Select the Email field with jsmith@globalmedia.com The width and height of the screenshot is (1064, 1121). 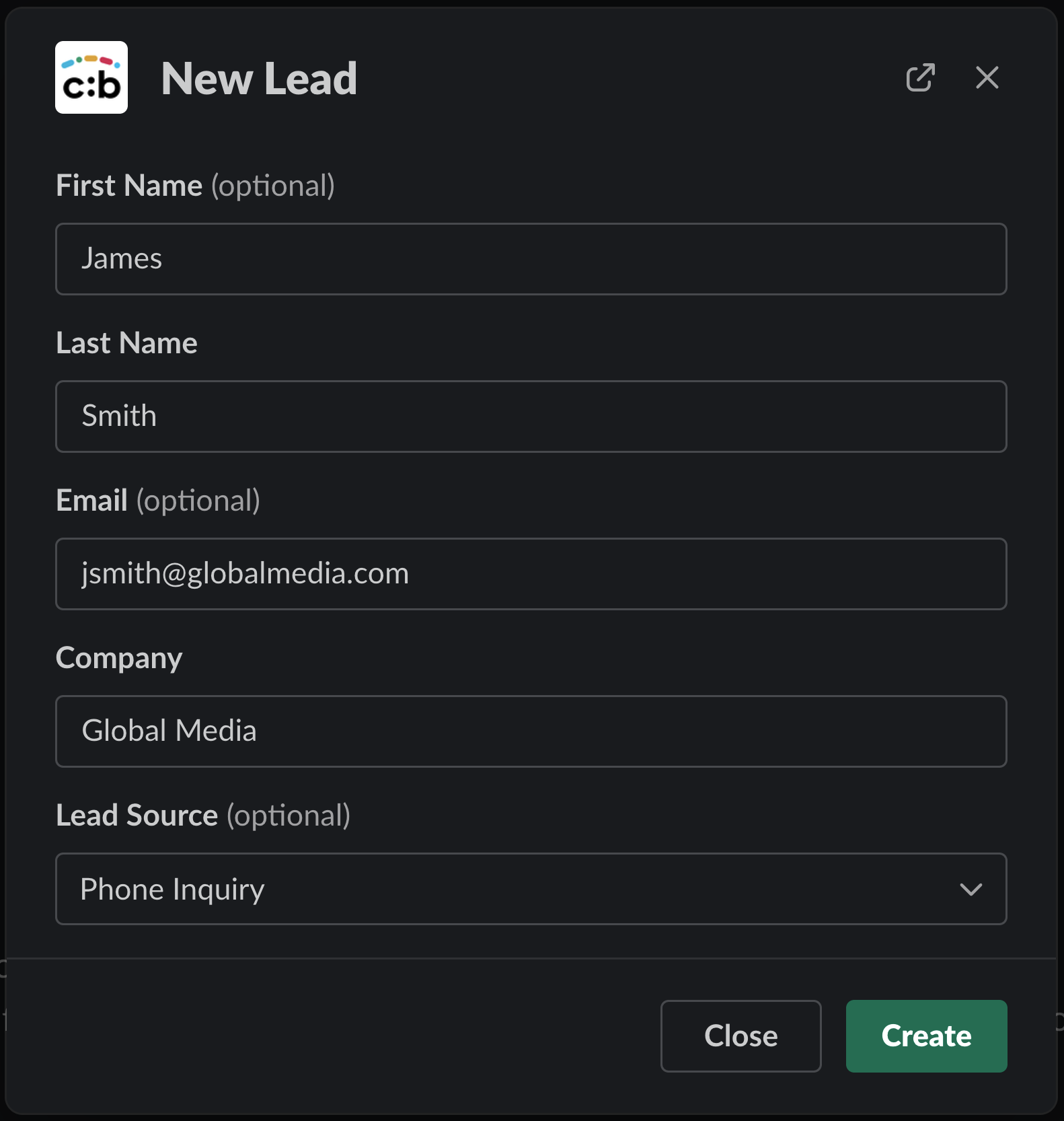[531, 574]
